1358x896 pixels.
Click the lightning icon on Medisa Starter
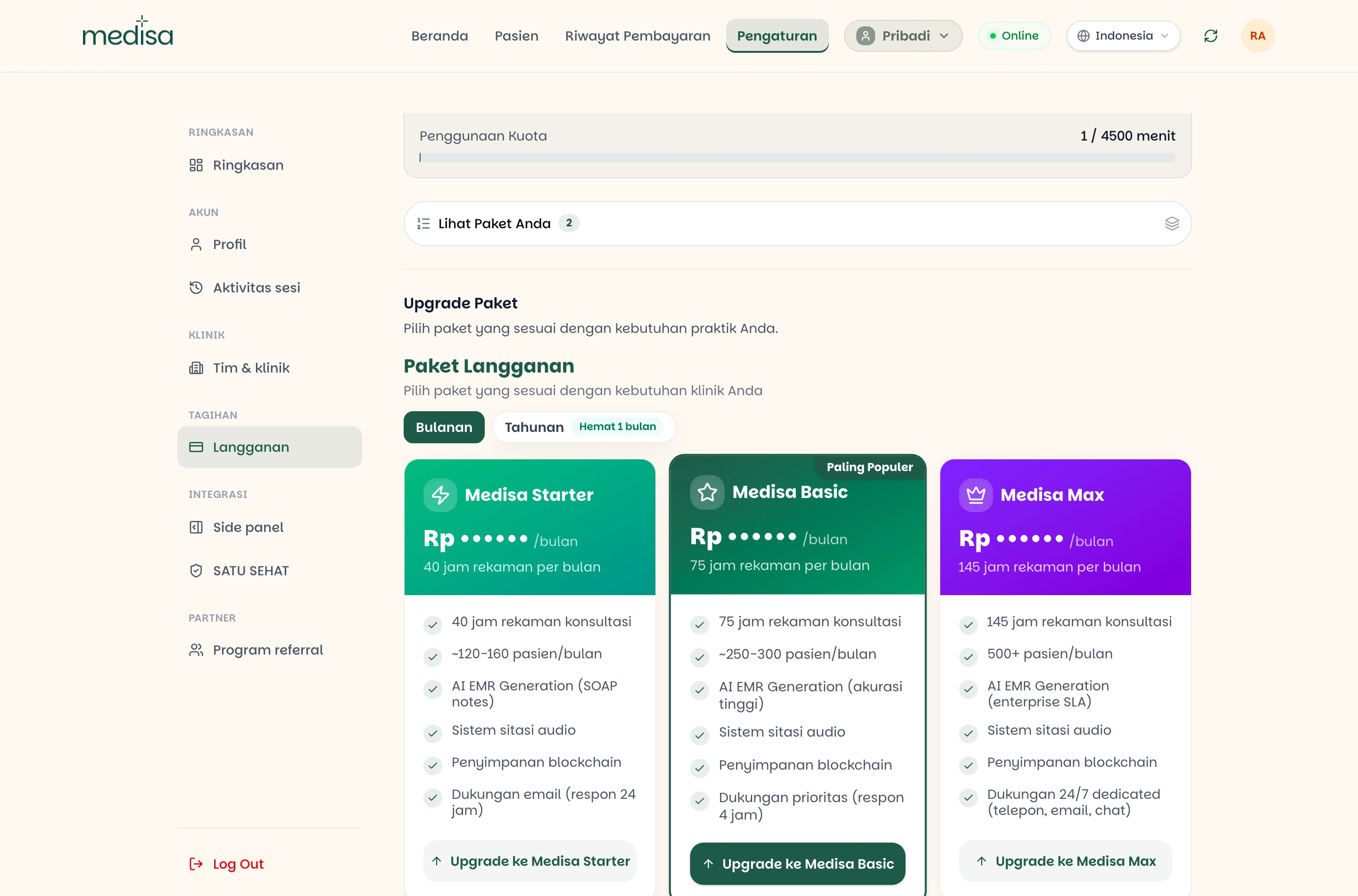pos(440,495)
